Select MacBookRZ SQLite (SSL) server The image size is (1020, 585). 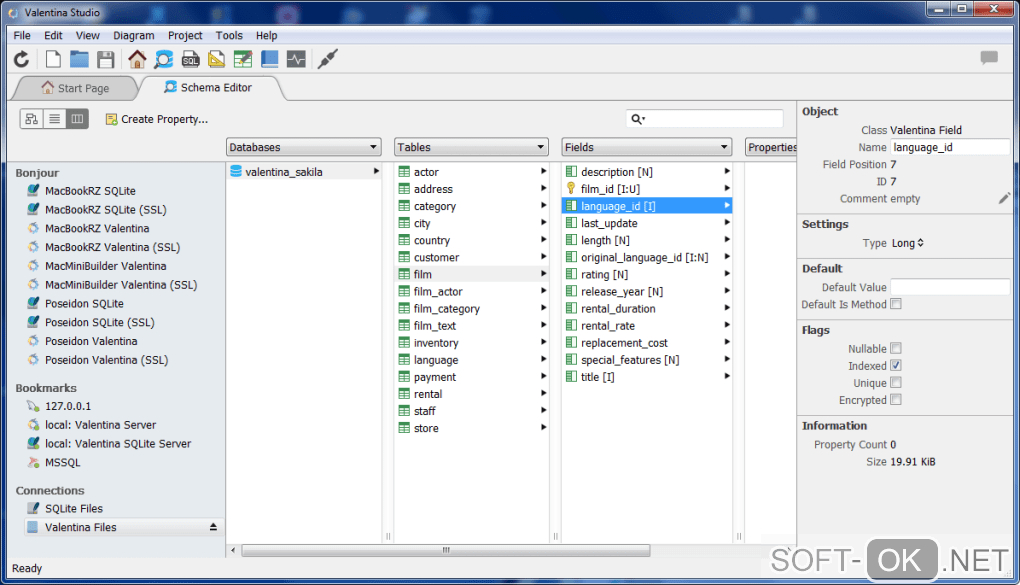pyautogui.click(x=105, y=210)
